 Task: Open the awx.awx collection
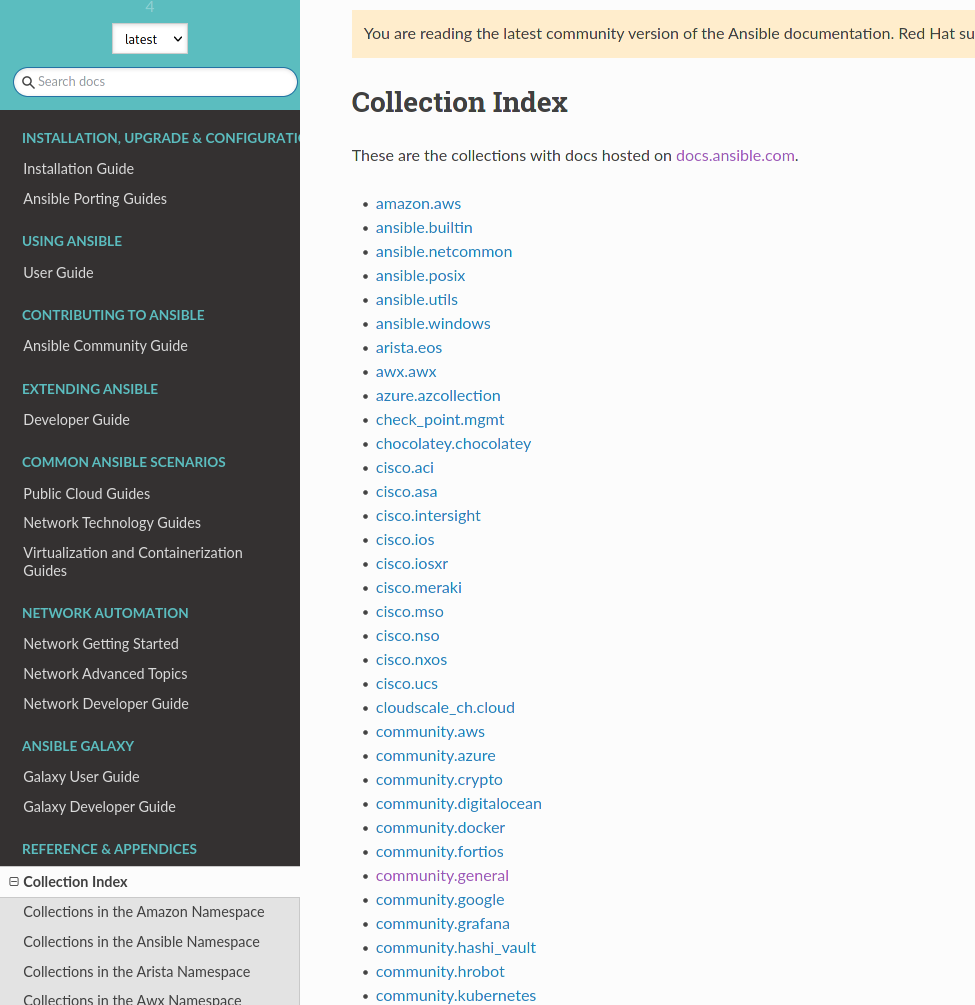[406, 372]
